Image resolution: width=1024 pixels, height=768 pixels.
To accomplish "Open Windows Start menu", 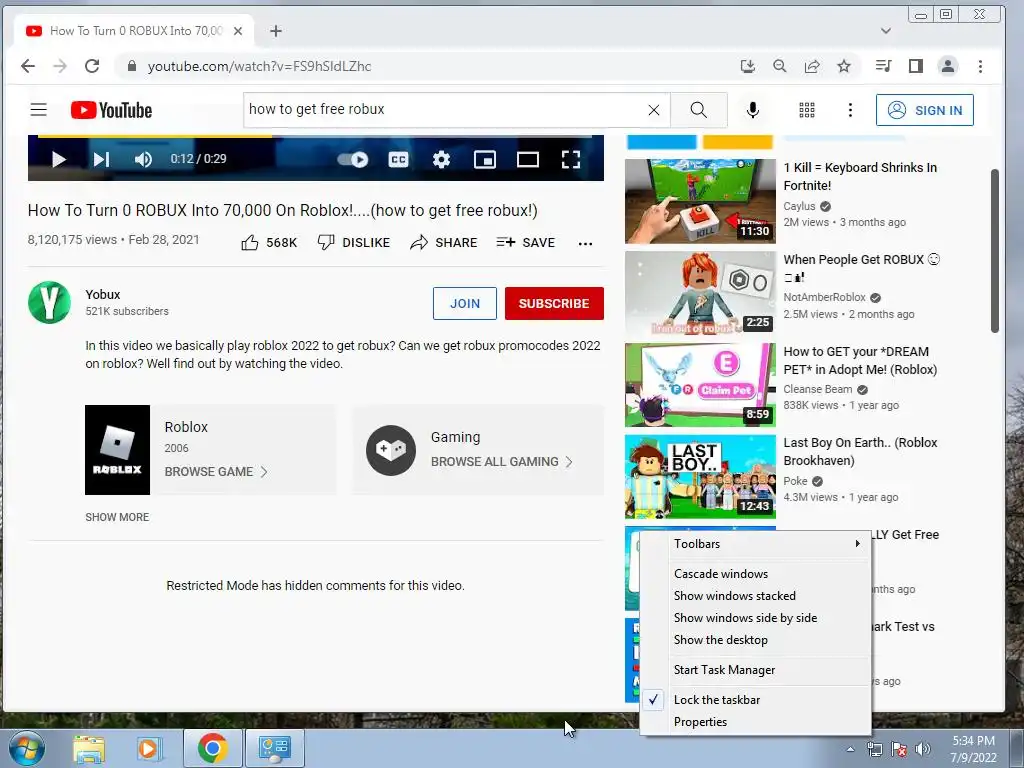I will click(x=25, y=748).
